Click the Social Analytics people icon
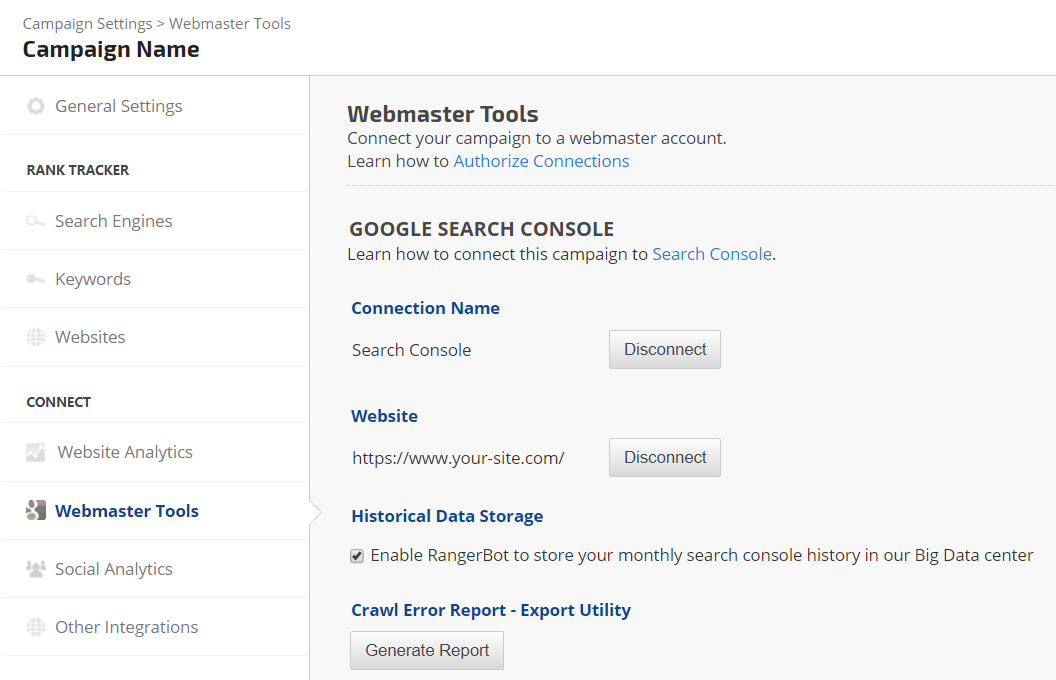Viewport: 1056px width, 680px height. [x=36, y=569]
